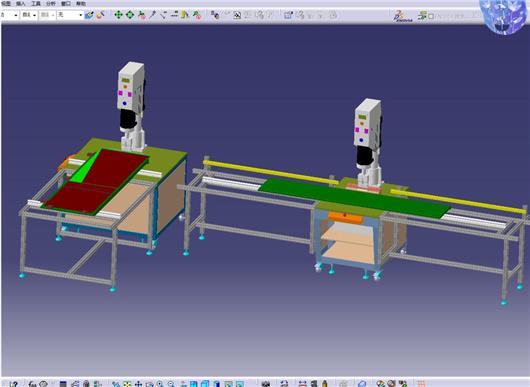Open the 分析 (Analyze) menu

(51, 4)
